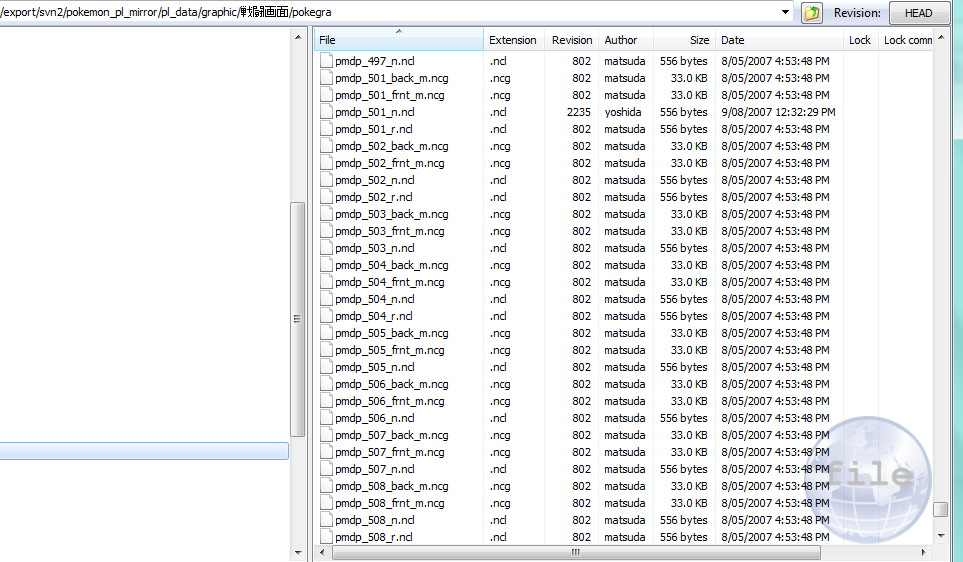
Task: Click the author name yoshida
Action: tap(623, 112)
